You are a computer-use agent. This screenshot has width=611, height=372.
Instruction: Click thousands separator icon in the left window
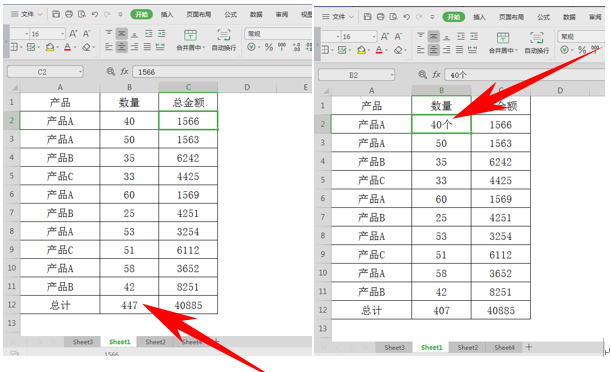point(282,47)
